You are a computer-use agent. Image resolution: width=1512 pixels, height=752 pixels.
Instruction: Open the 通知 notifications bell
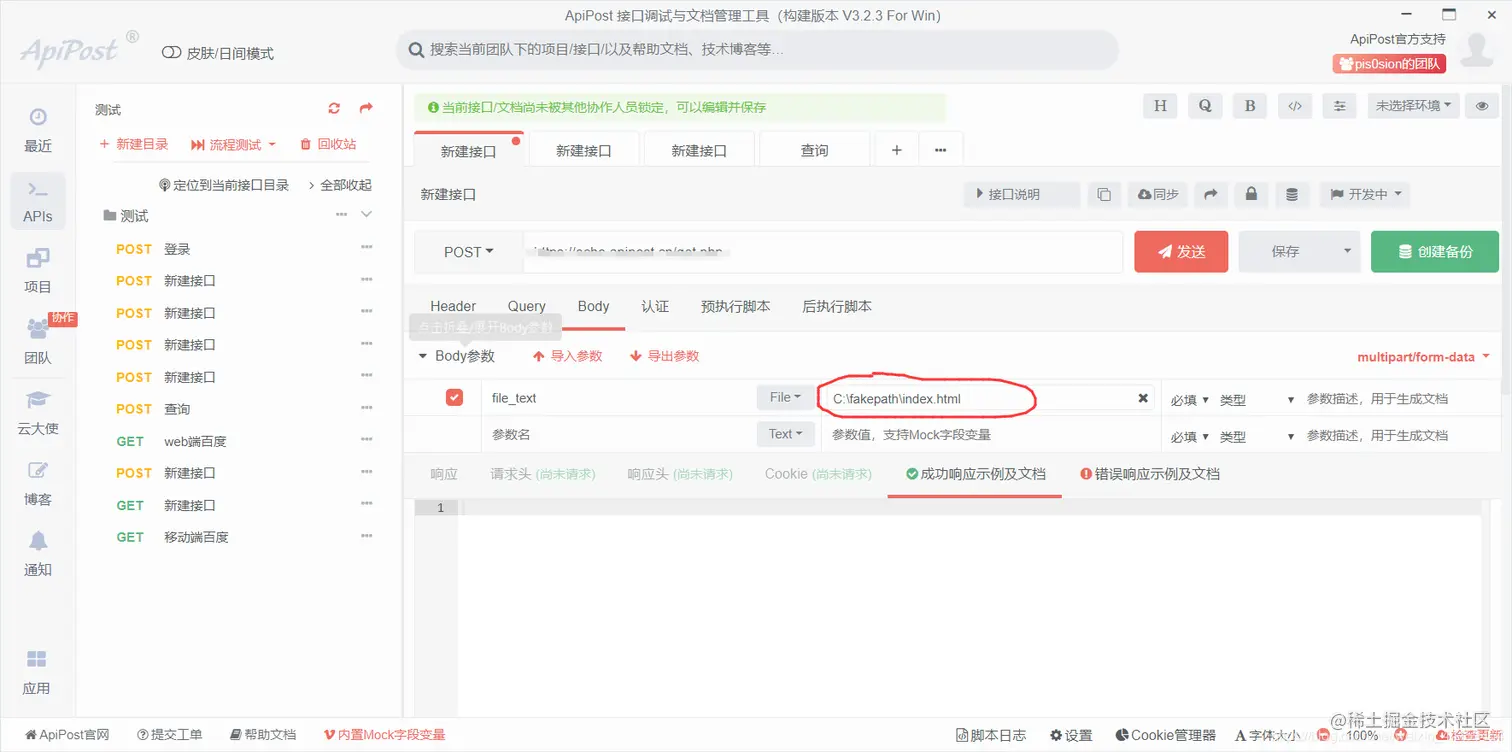pos(38,555)
